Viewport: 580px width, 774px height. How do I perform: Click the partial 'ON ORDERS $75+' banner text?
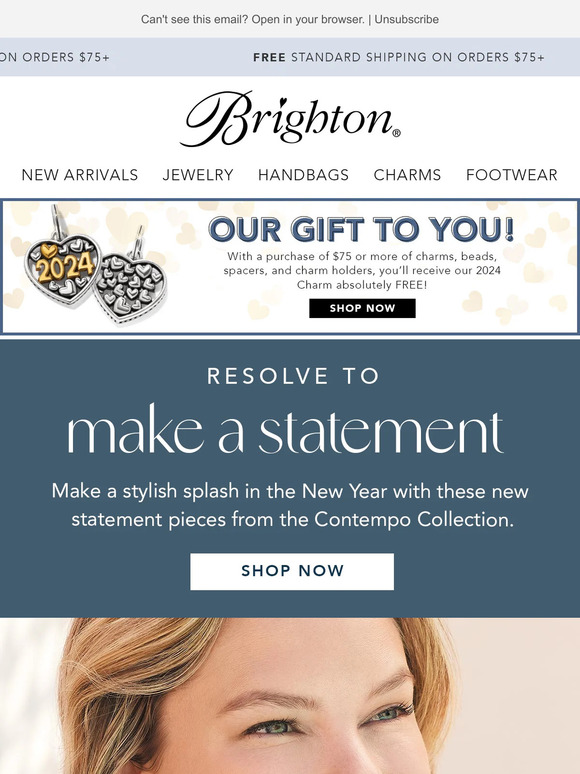click(x=55, y=57)
